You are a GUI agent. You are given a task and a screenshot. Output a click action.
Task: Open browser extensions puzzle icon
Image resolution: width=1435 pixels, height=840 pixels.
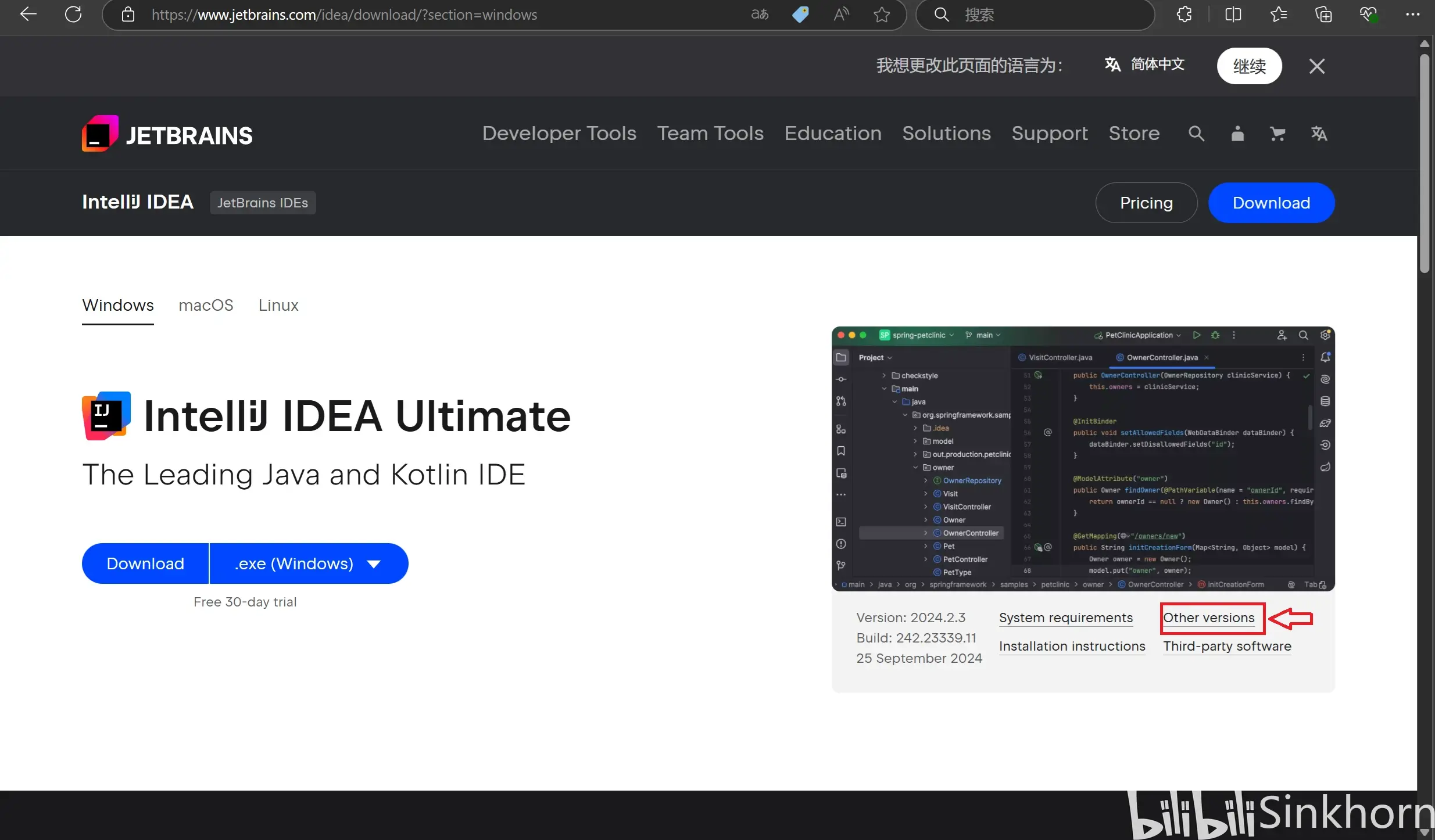tap(1184, 15)
